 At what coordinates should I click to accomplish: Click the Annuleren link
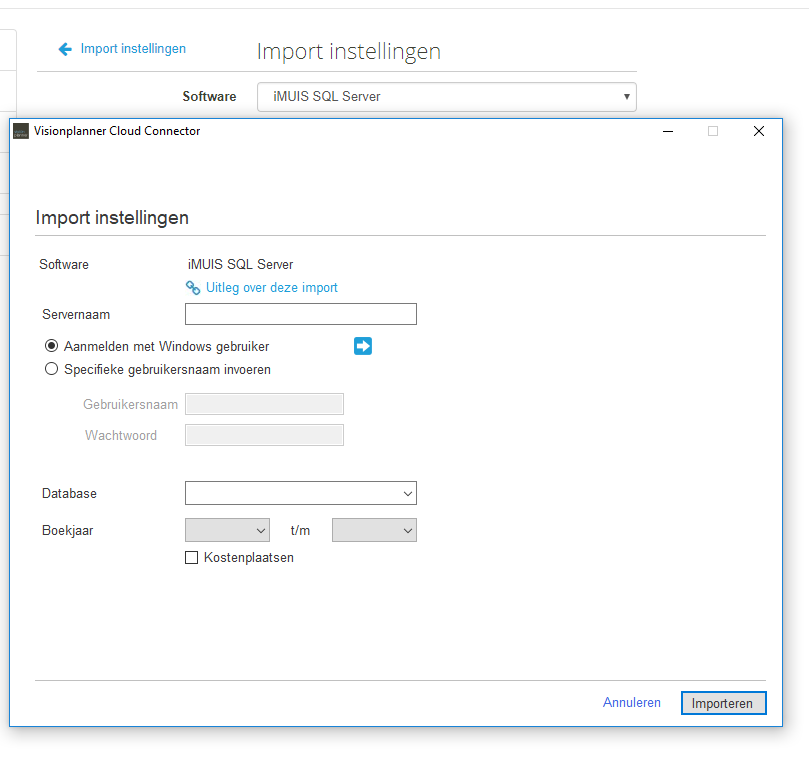[632, 703]
